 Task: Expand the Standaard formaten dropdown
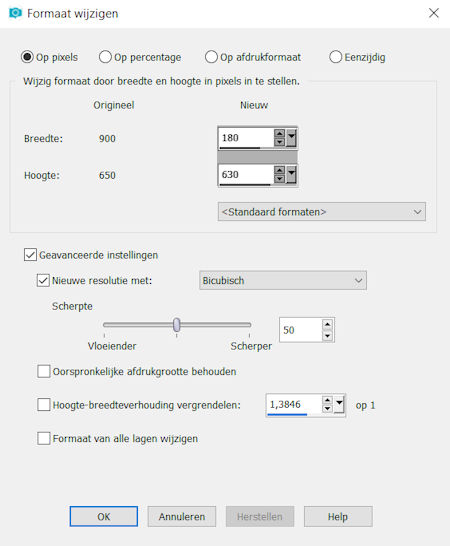tap(321, 212)
